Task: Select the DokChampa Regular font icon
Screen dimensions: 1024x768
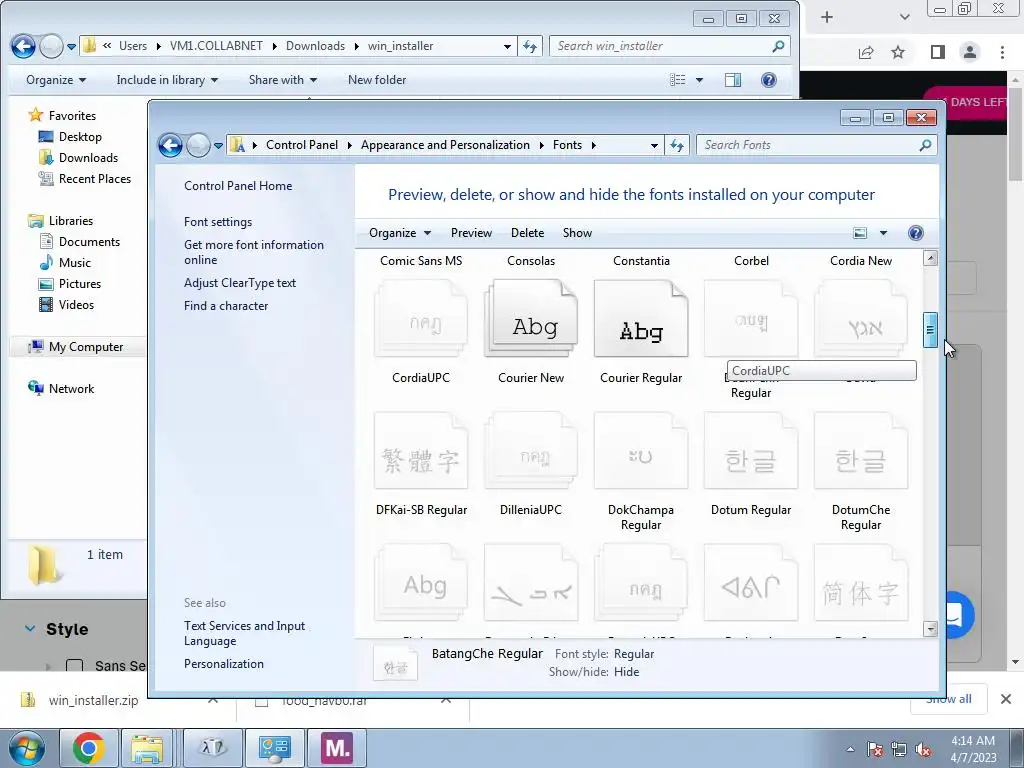Action: pos(641,451)
